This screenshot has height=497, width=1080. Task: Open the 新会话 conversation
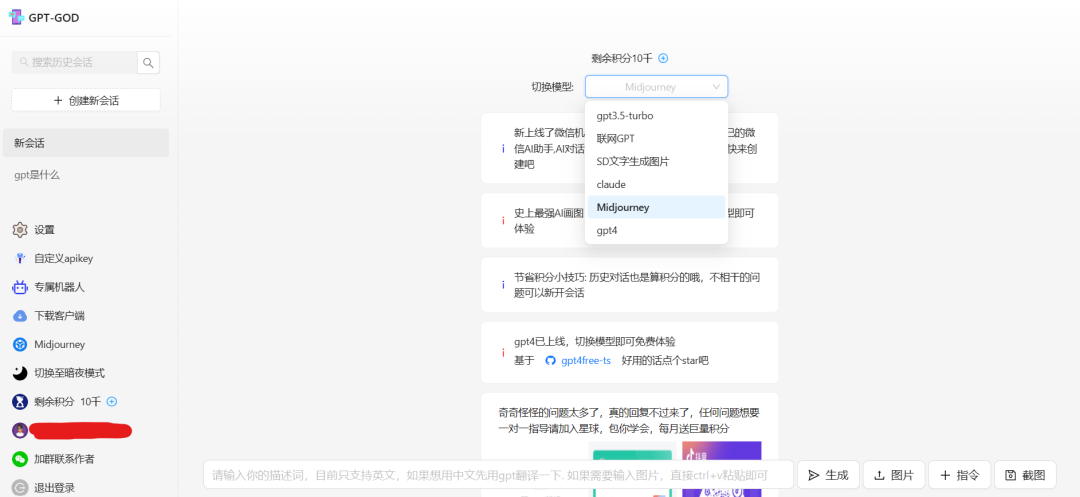click(x=86, y=143)
